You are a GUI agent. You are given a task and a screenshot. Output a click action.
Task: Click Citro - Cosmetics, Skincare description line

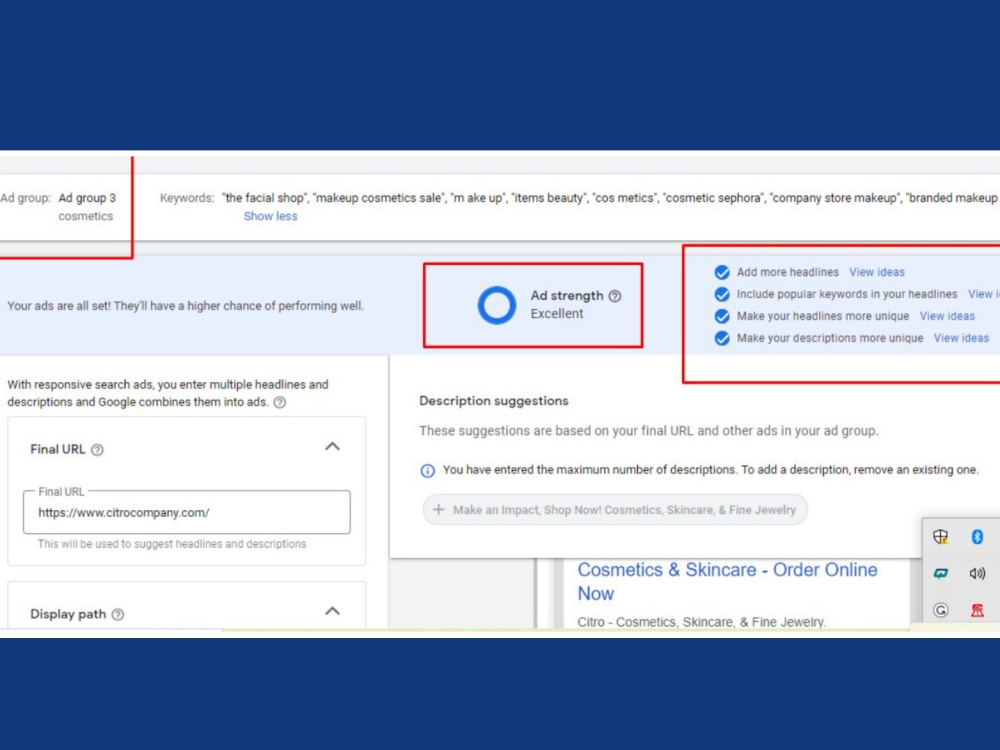coord(702,622)
